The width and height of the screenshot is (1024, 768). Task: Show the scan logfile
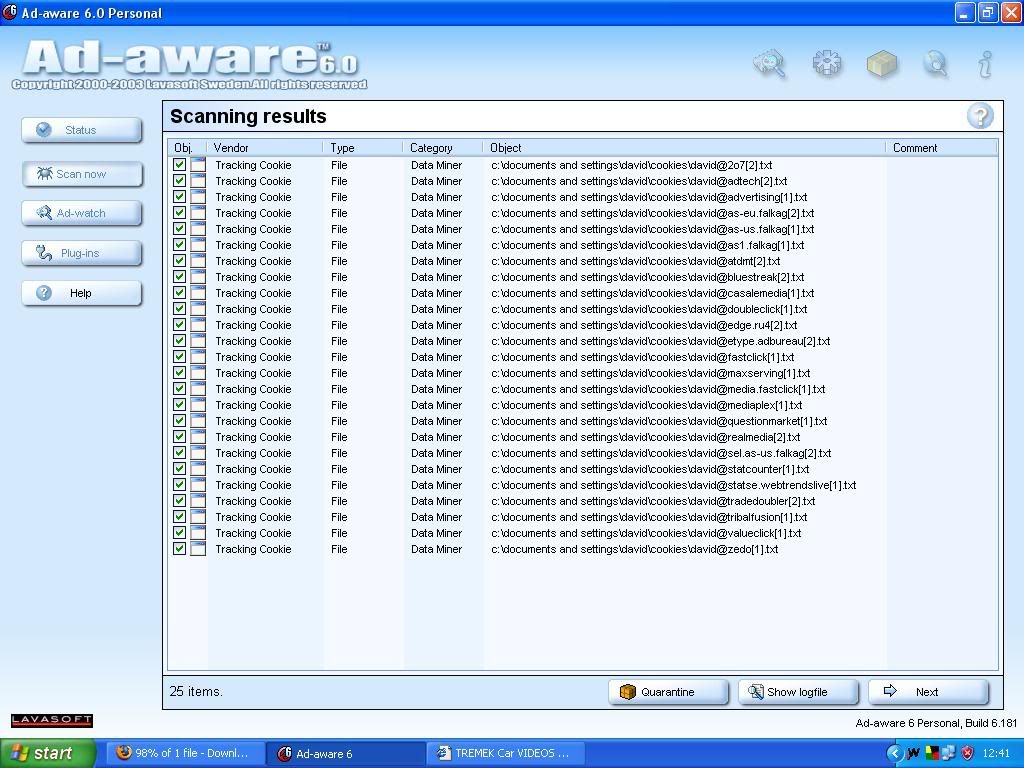(x=798, y=692)
